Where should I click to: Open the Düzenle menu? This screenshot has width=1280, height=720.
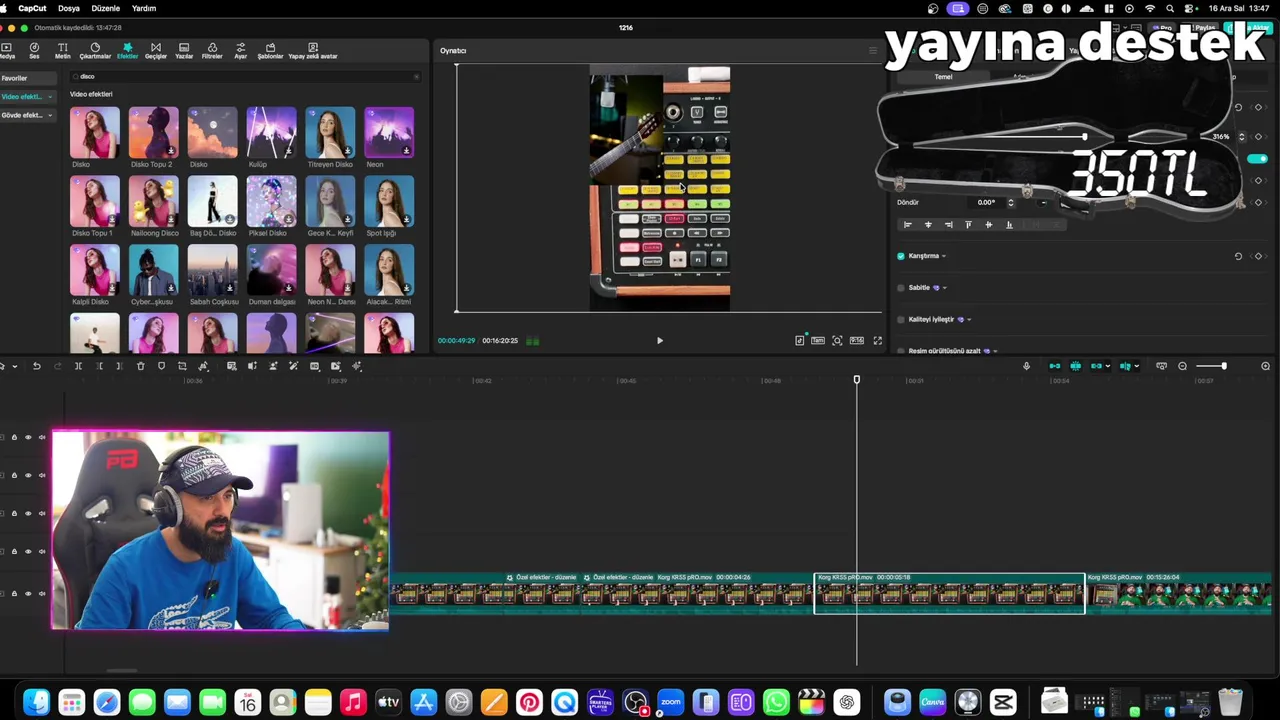pos(106,8)
